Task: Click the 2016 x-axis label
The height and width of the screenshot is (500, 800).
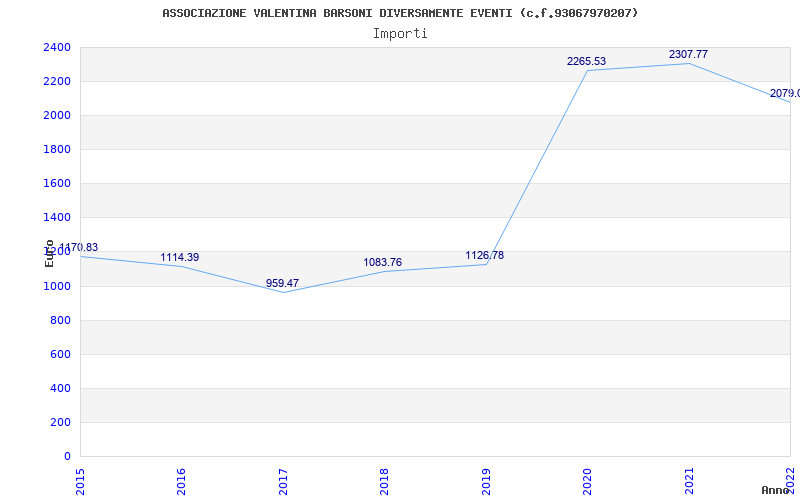Action: [x=182, y=482]
